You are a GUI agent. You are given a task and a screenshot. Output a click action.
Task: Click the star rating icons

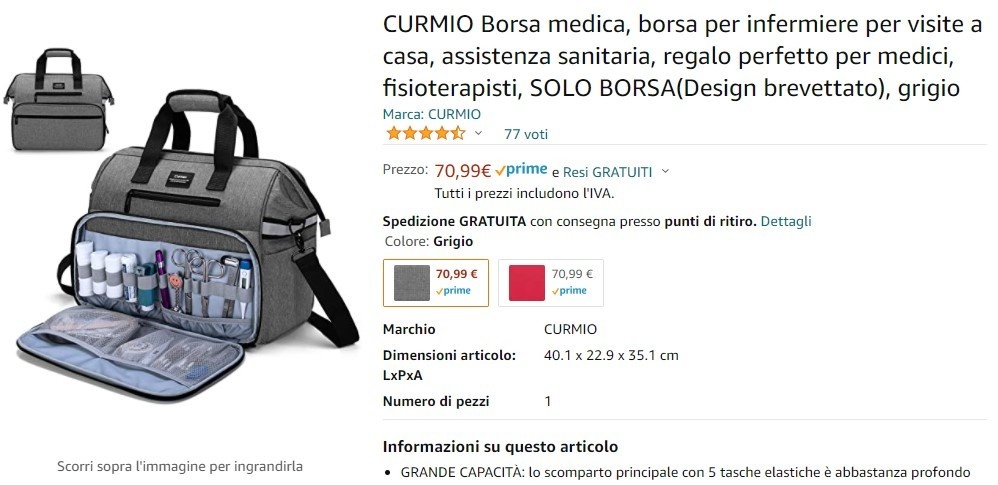click(426, 134)
